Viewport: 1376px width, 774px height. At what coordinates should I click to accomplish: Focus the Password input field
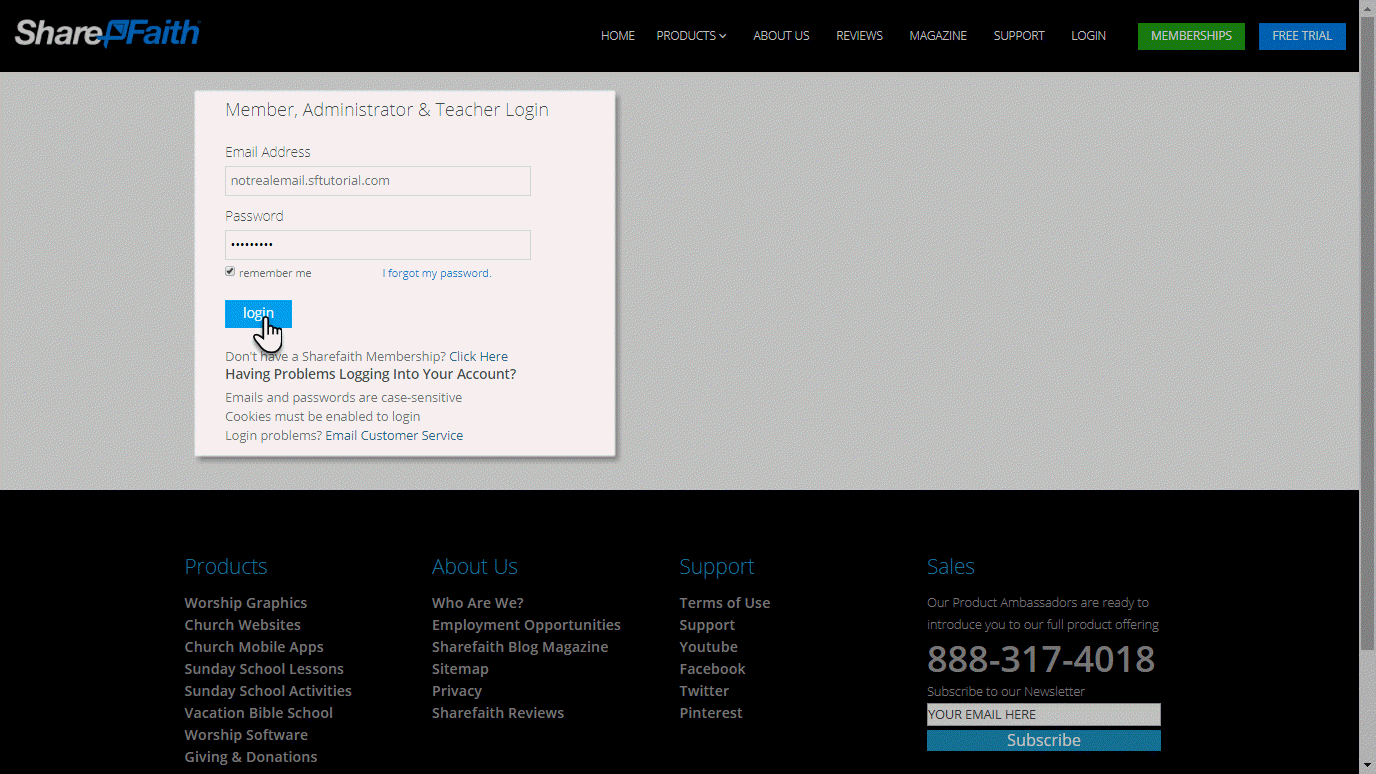click(378, 245)
